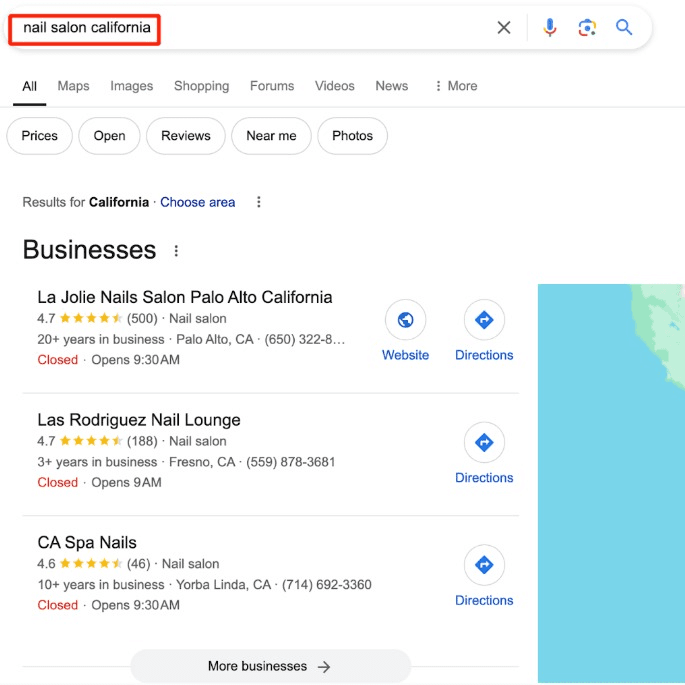Viewport: 685px width, 685px height.
Task: Apply the Reviews filter chip
Action: 186,136
